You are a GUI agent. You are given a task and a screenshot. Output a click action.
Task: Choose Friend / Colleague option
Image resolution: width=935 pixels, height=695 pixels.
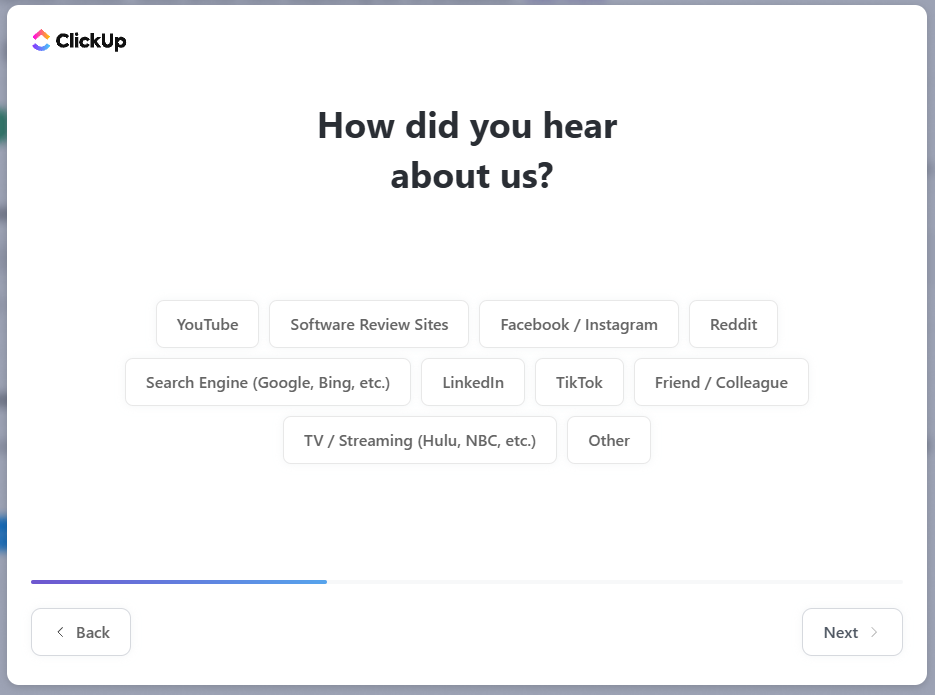722,382
